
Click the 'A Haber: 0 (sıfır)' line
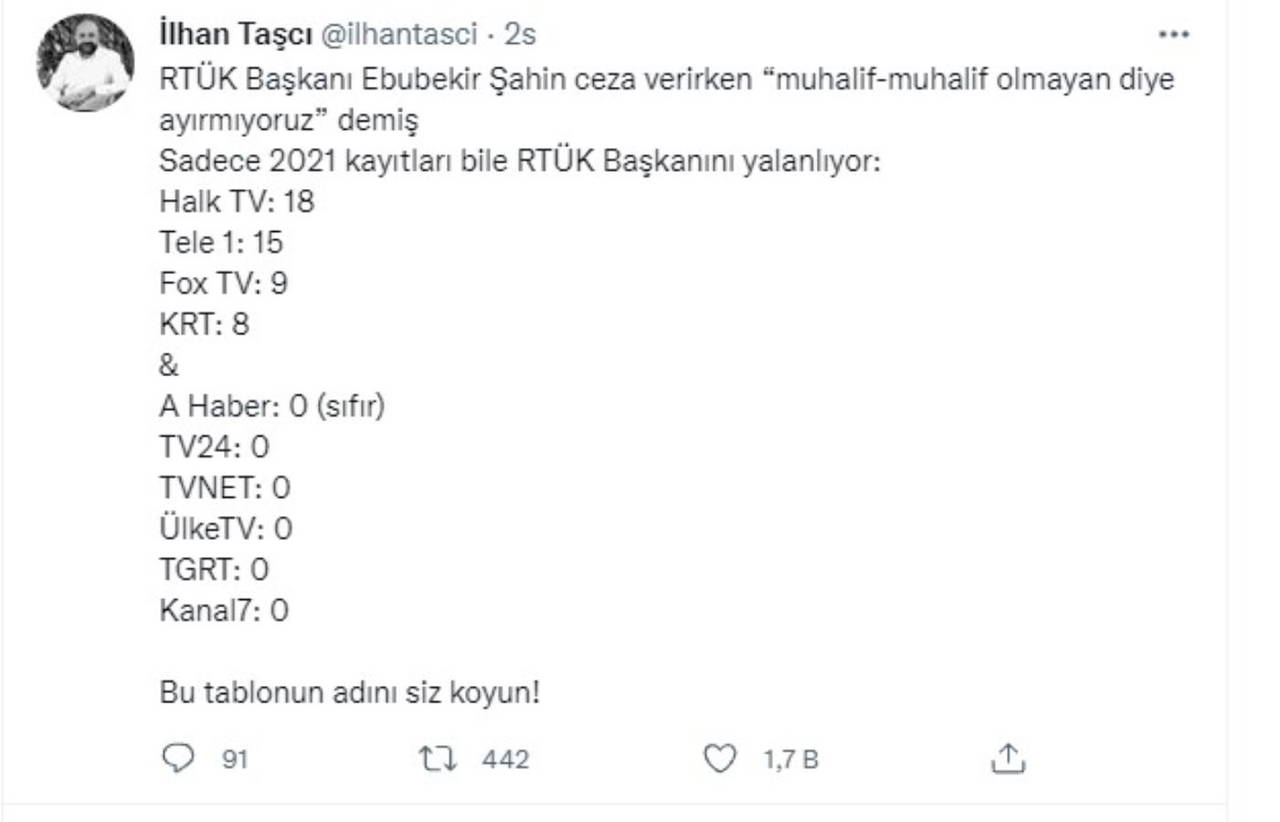coord(272,407)
